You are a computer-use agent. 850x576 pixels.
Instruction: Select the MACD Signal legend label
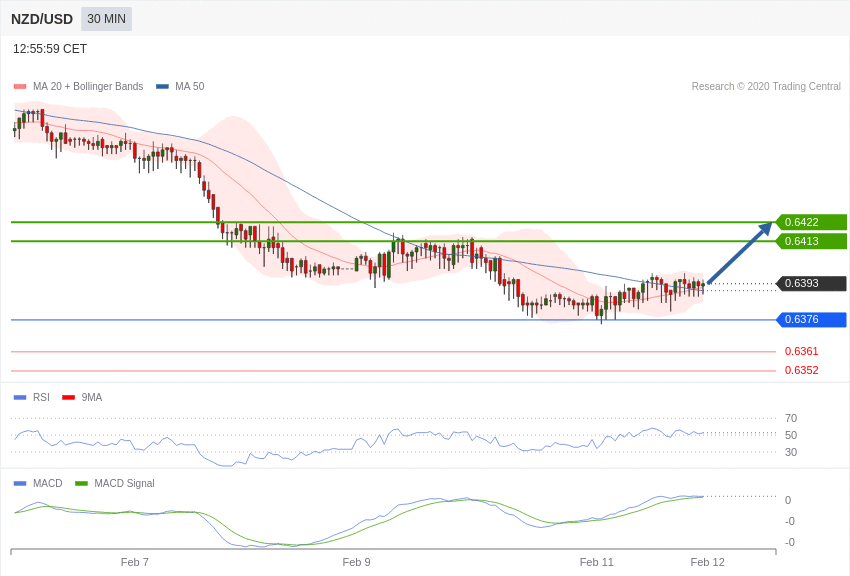[124, 483]
